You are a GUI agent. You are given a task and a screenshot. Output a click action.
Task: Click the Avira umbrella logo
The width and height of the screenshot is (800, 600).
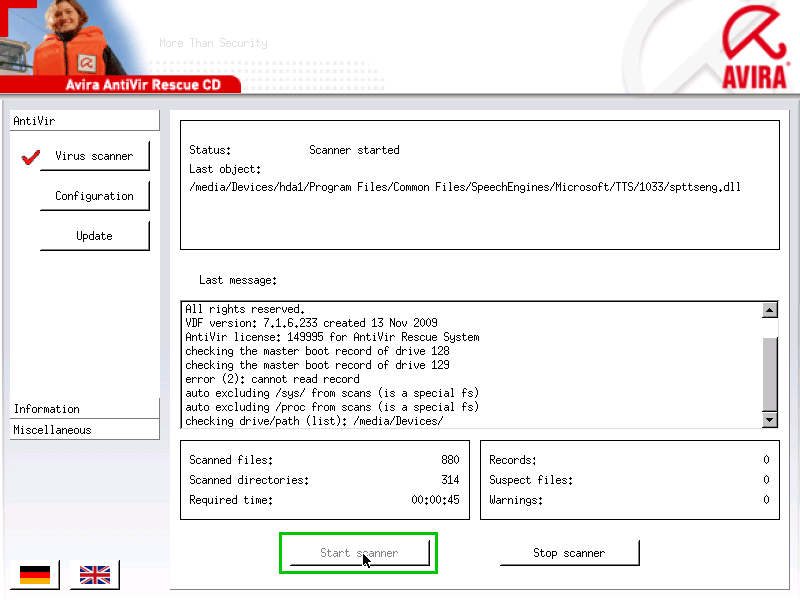pos(754,47)
